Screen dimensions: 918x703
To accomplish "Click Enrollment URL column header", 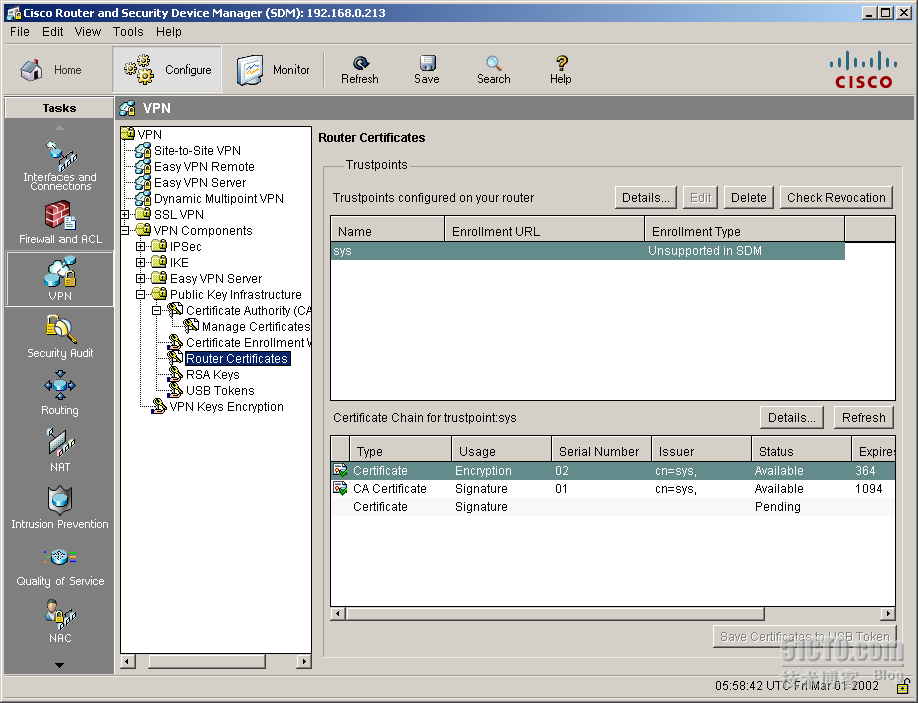I will [x=544, y=231].
